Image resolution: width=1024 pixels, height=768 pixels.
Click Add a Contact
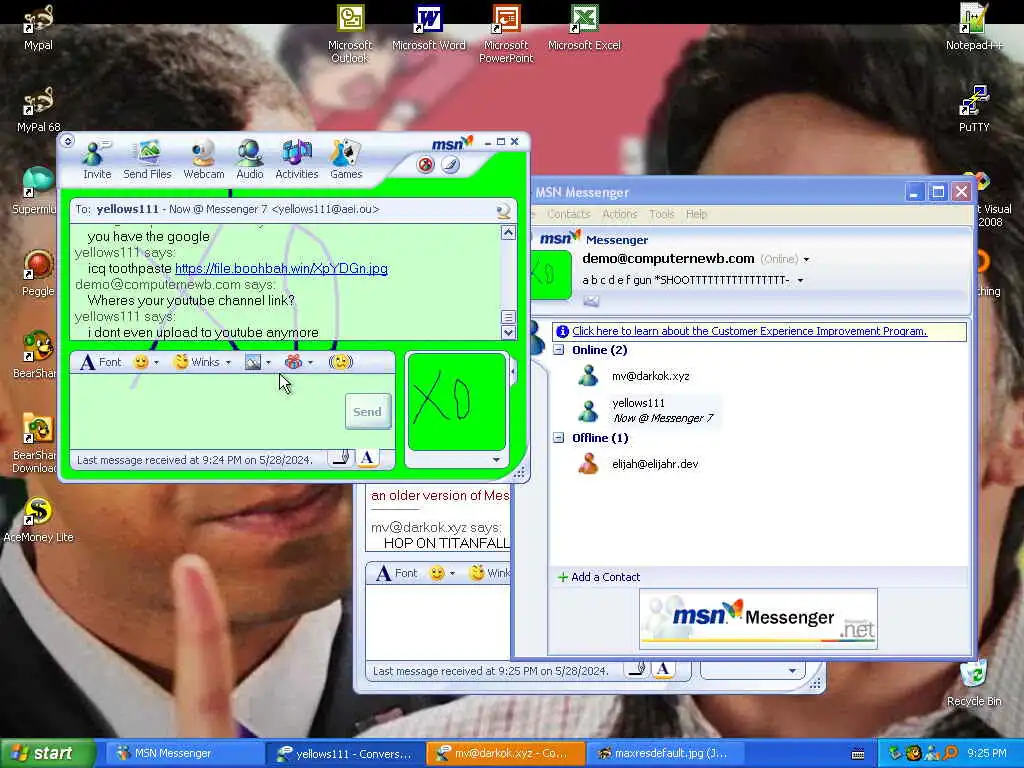tap(599, 577)
